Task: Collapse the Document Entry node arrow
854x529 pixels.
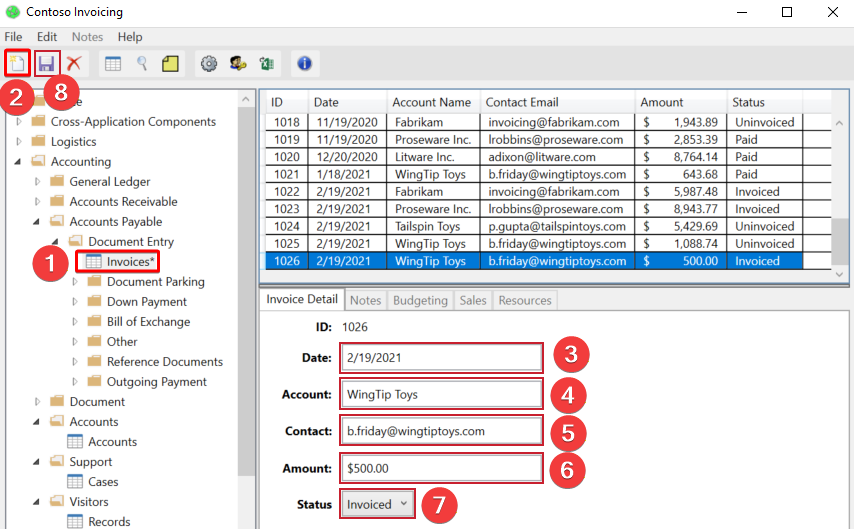Action: click(x=55, y=242)
